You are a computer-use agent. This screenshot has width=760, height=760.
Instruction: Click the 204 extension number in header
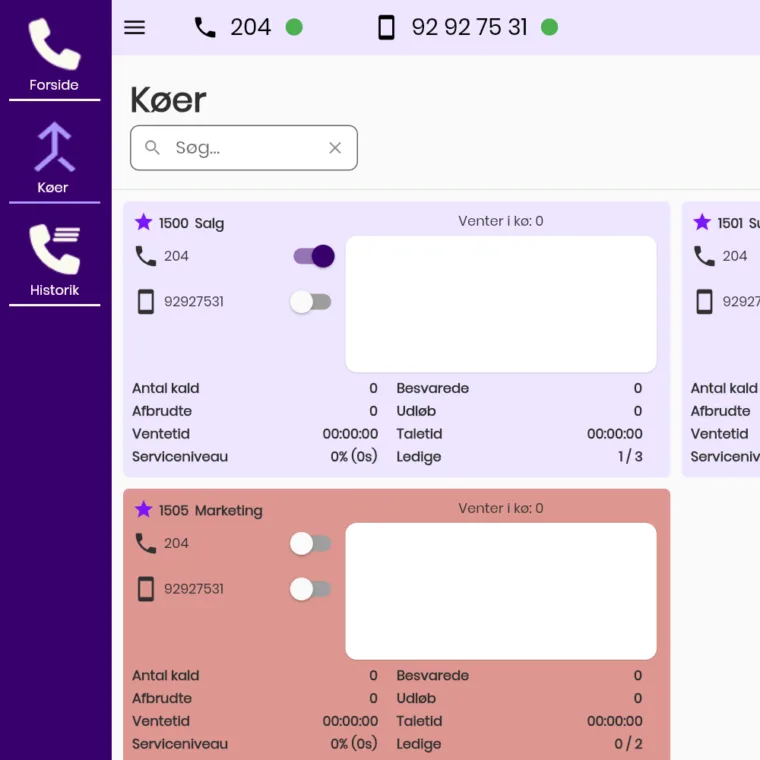pos(251,27)
